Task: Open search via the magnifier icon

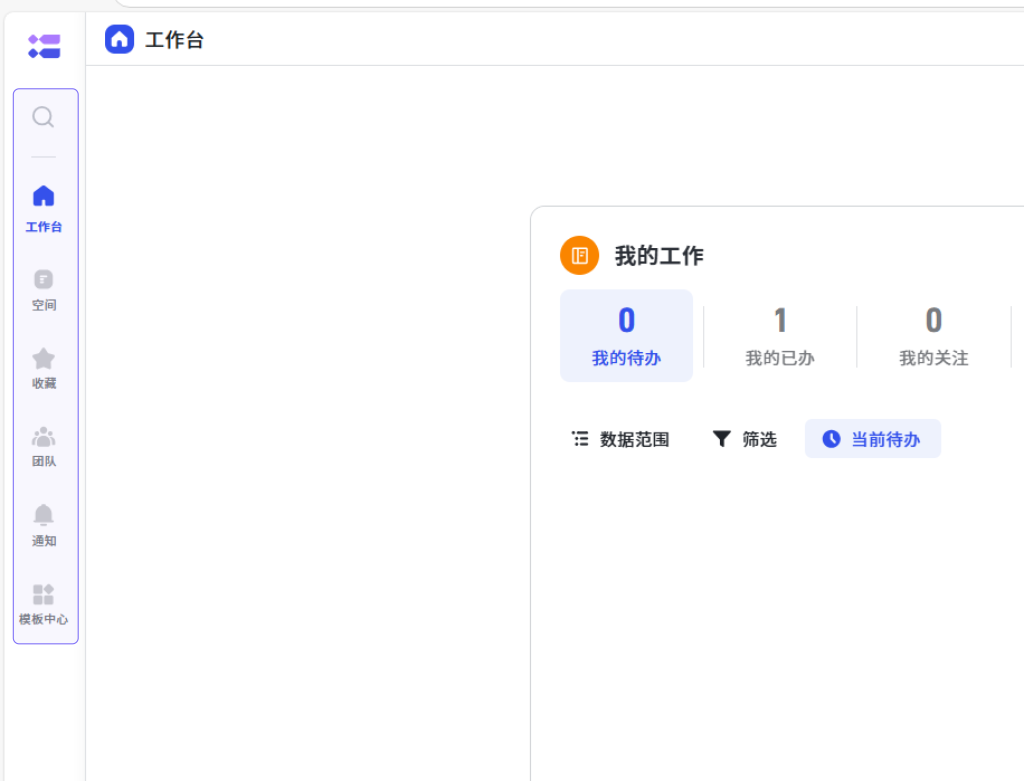Action: tap(43, 118)
